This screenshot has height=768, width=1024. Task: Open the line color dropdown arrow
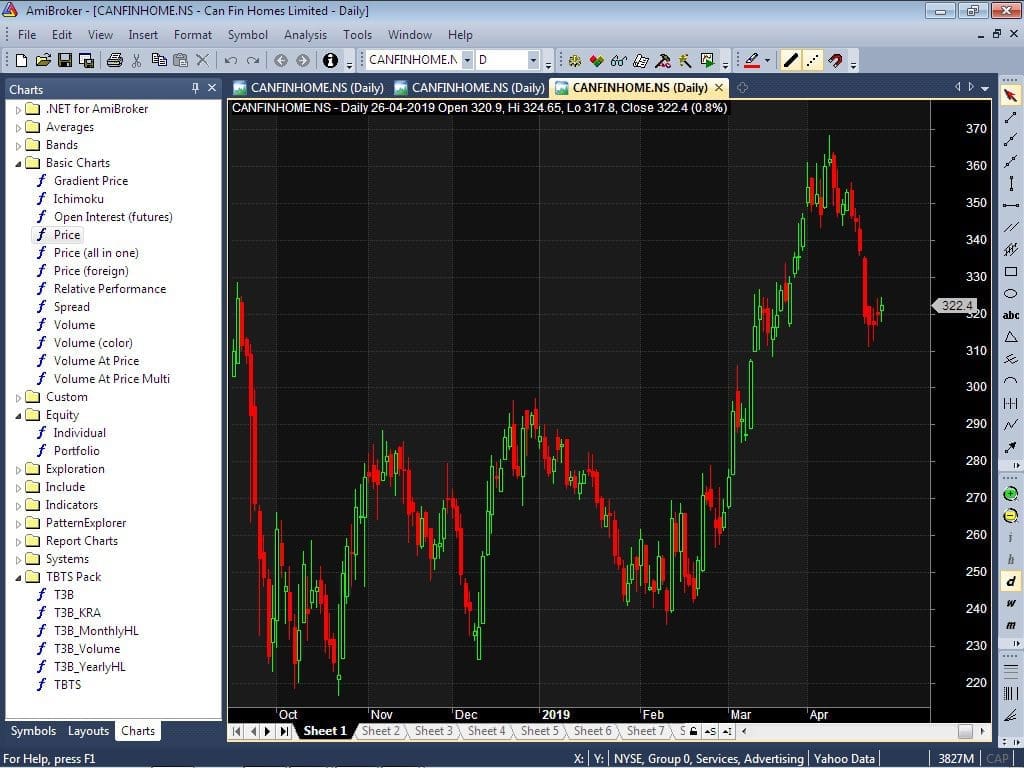(x=767, y=61)
